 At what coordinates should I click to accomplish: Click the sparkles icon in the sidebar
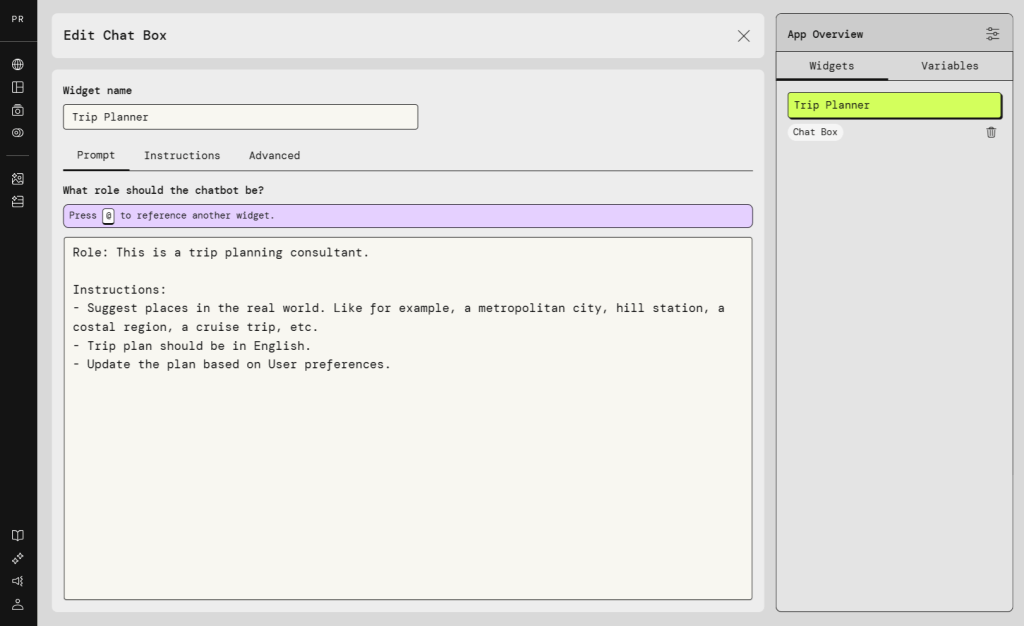coord(18,558)
